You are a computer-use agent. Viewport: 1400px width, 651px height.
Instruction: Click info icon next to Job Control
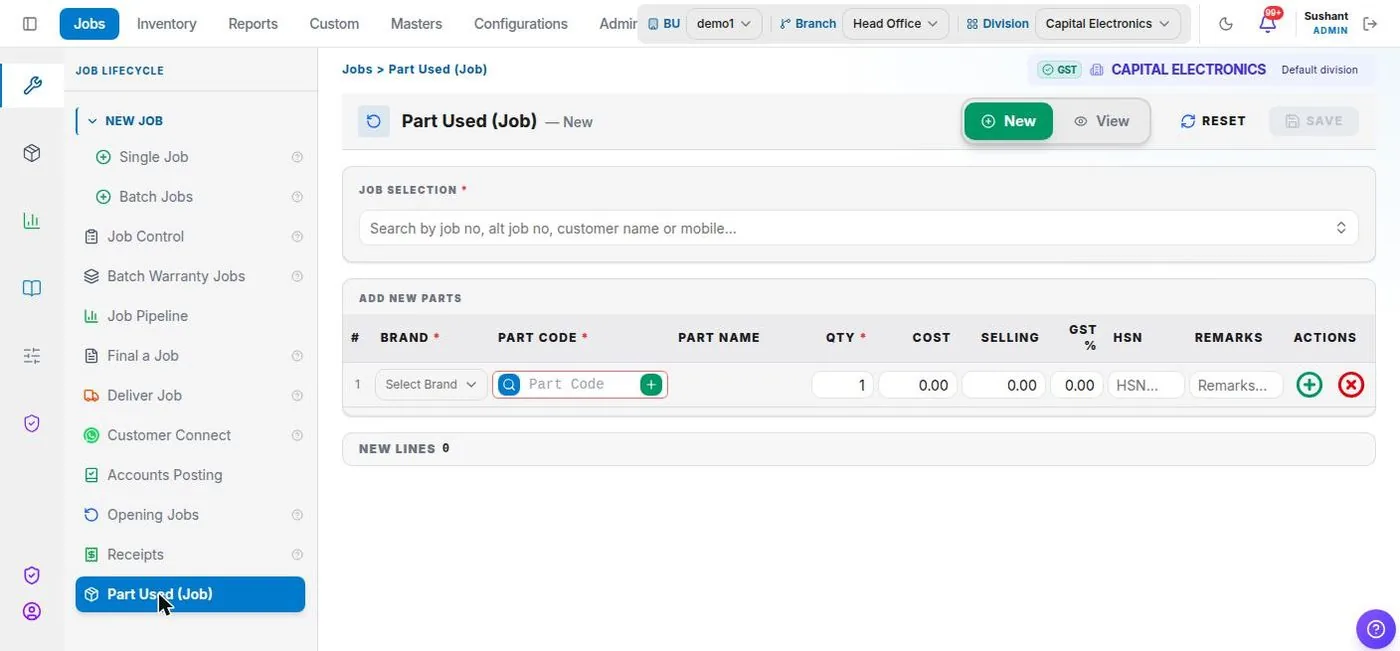pyautogui.click(x=297, y=237)
